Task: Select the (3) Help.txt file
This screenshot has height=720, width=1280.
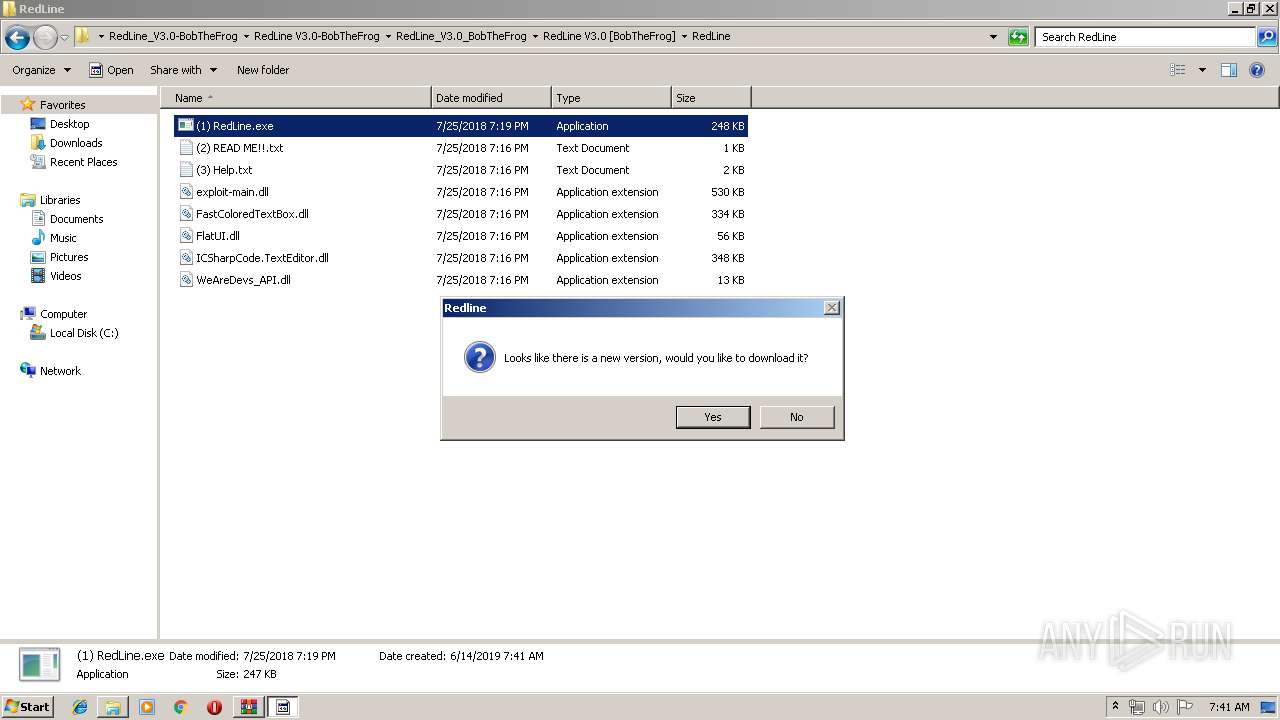Action: (x=461, y=170)
